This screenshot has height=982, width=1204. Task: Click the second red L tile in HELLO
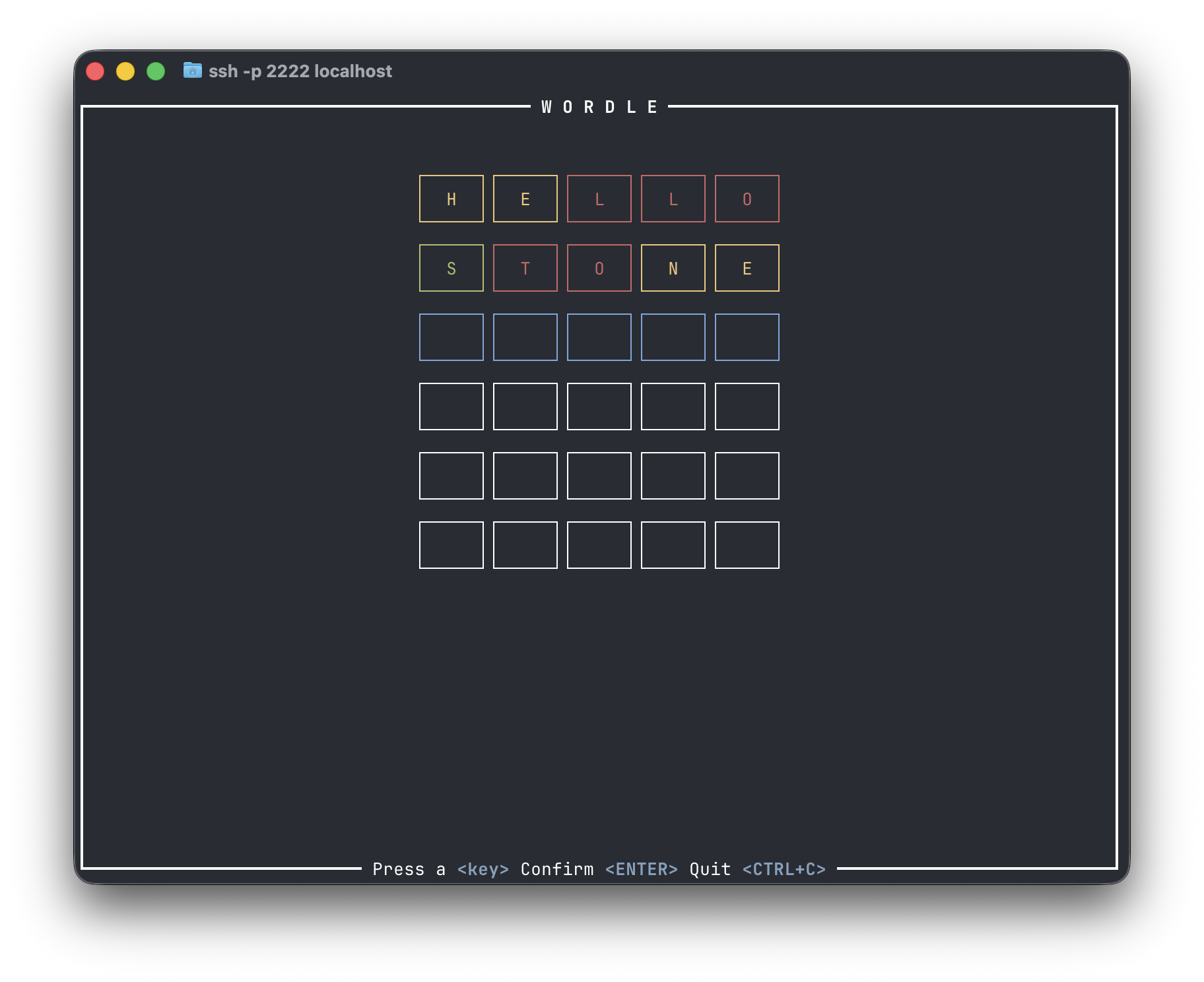(673, 199)
